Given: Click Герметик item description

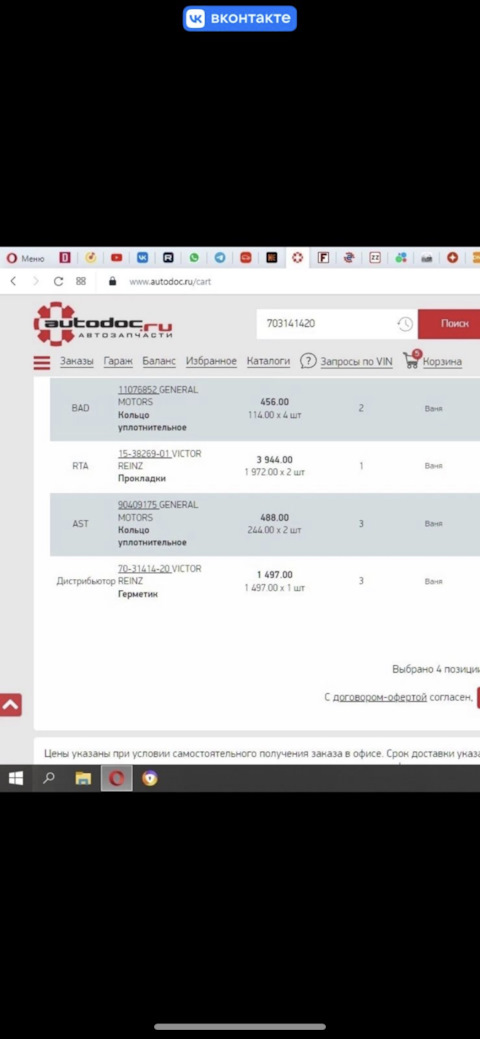Looking at the screenshot, I should pyautogui.click(x=138, y=594).
